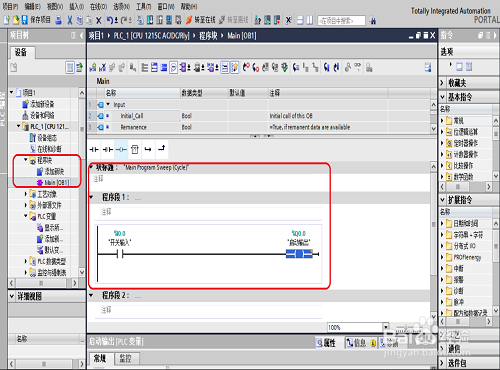Click the zoom slider beside the 100% box
The height and width of the screenshot is (370, 500).
407,328
